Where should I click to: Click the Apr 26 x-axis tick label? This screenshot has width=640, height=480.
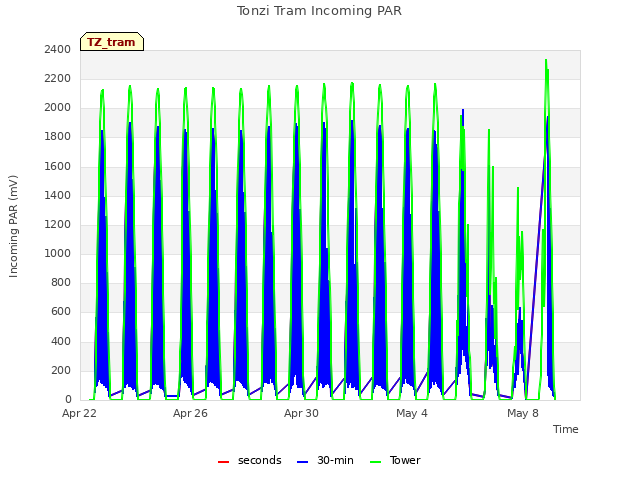pyautogui.click(x=190, y=413)
